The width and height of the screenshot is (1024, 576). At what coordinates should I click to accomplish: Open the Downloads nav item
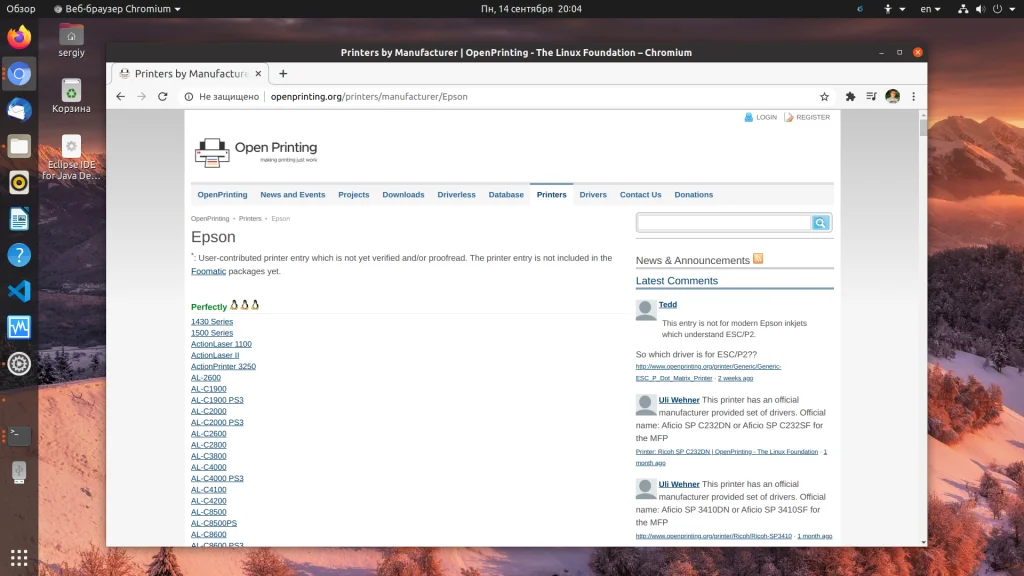[403, 195]
